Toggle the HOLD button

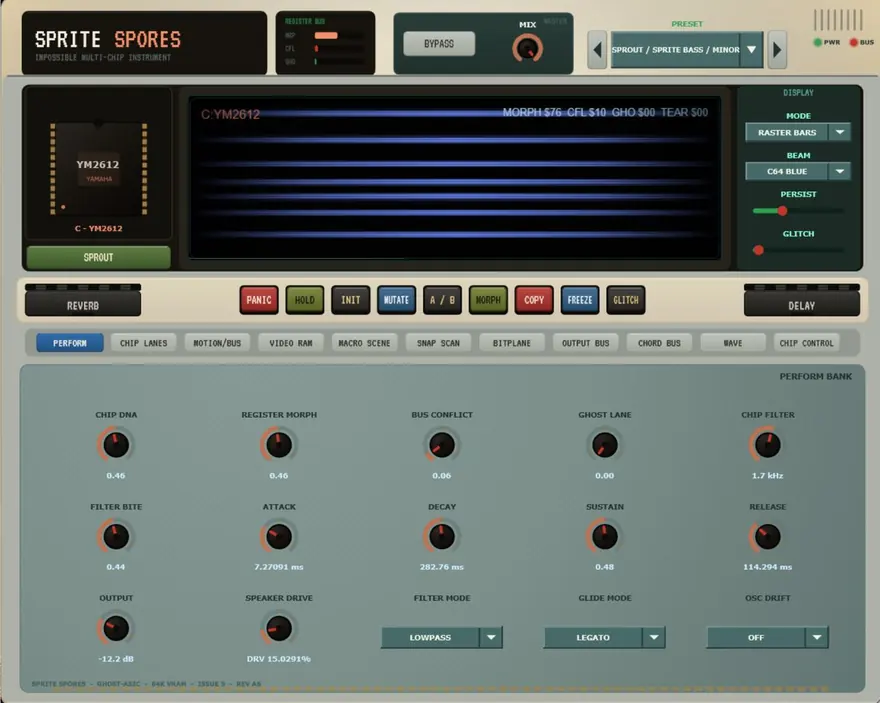305,300
